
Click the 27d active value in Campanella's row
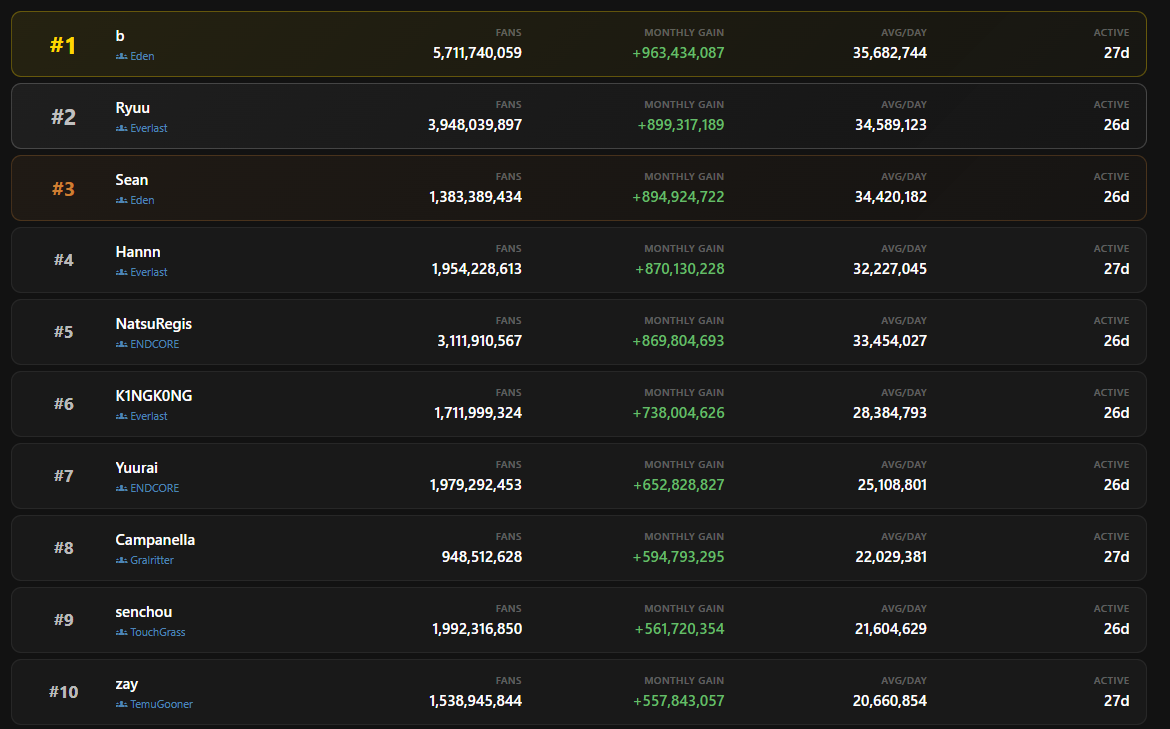(1116, 557)
